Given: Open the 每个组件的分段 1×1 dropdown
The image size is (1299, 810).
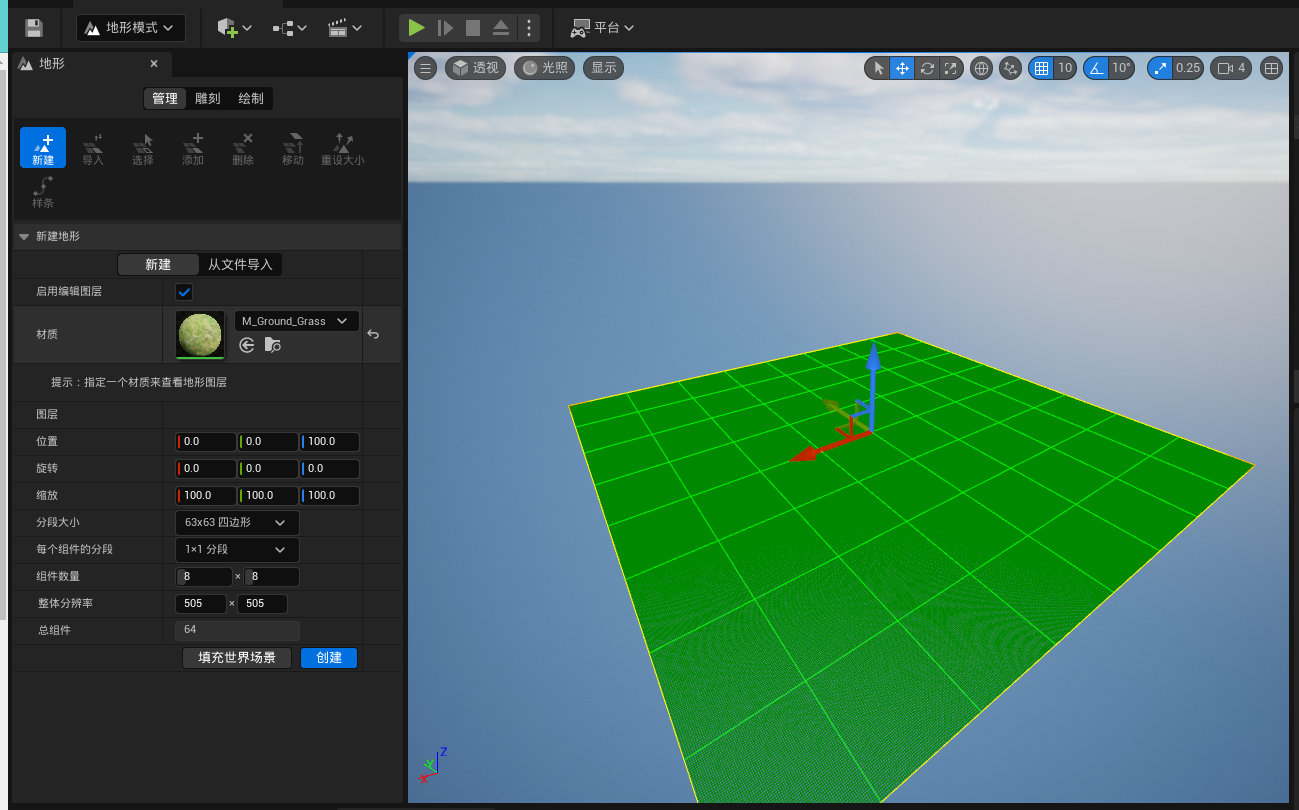Looking at the screenshot, I should click(x=237, y=549).
